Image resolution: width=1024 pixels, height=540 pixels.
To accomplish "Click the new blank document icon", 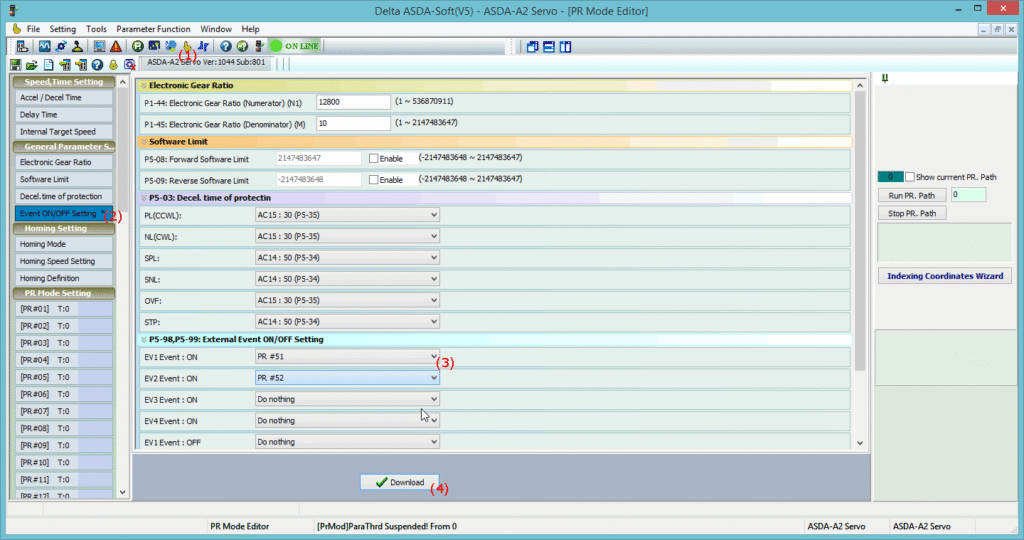I will pos(48,65).
